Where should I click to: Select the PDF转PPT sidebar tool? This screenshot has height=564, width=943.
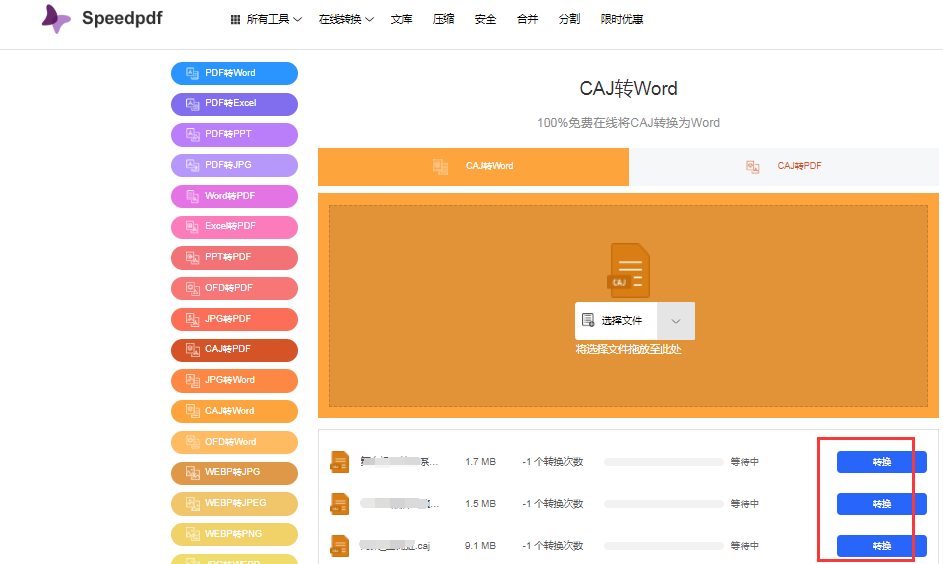[235, 135]
